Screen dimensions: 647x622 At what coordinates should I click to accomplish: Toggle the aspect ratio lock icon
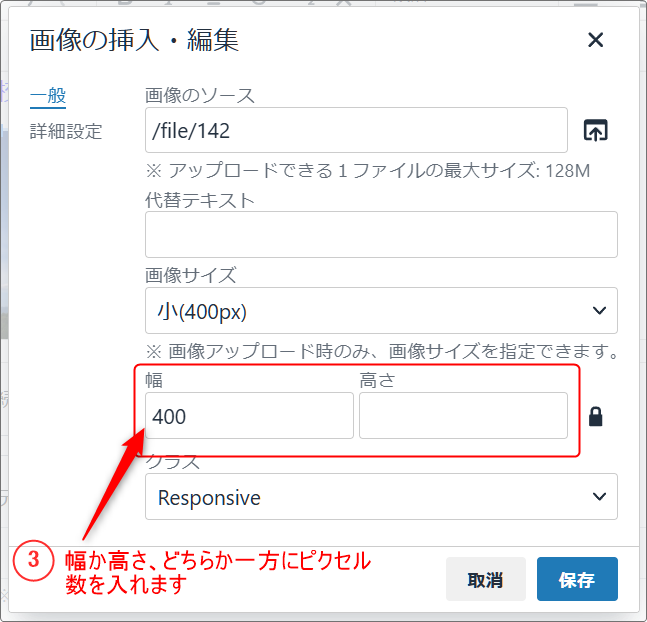click(x=596, y=417)
